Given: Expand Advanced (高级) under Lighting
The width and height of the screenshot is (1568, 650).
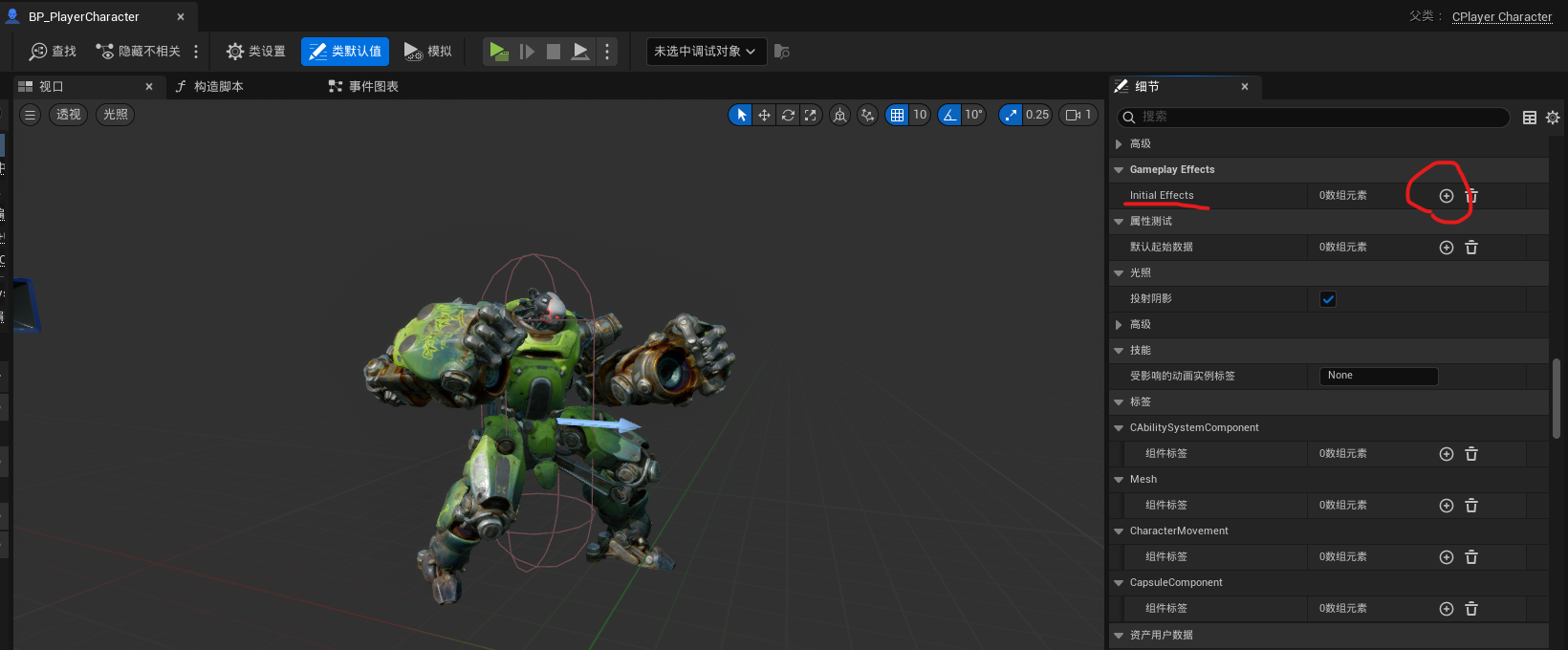Looking at the screenshot, I should coord(1119,325).
